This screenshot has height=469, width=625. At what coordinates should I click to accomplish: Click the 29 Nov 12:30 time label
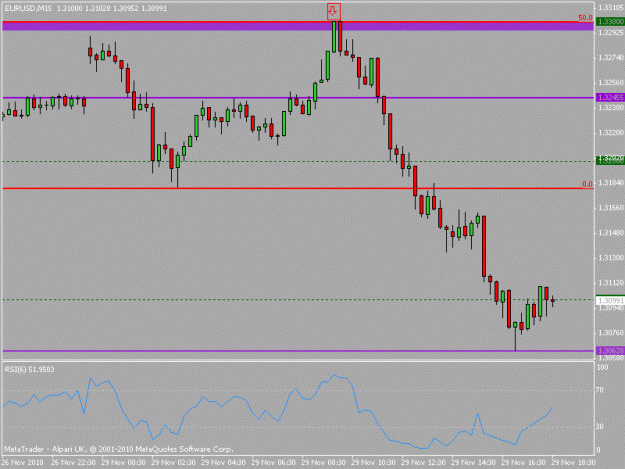424,463
